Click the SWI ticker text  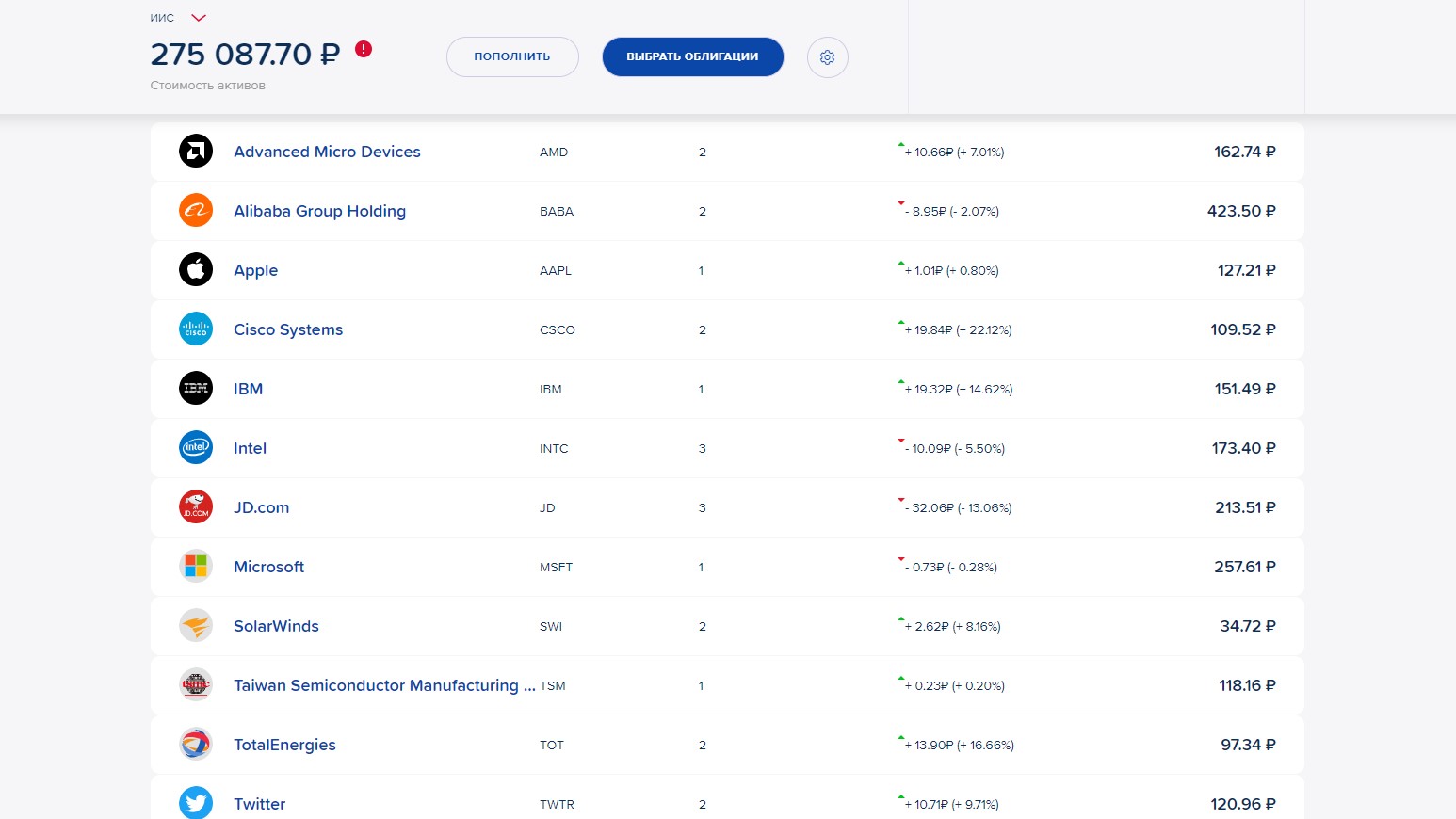[x=551, y=626]
